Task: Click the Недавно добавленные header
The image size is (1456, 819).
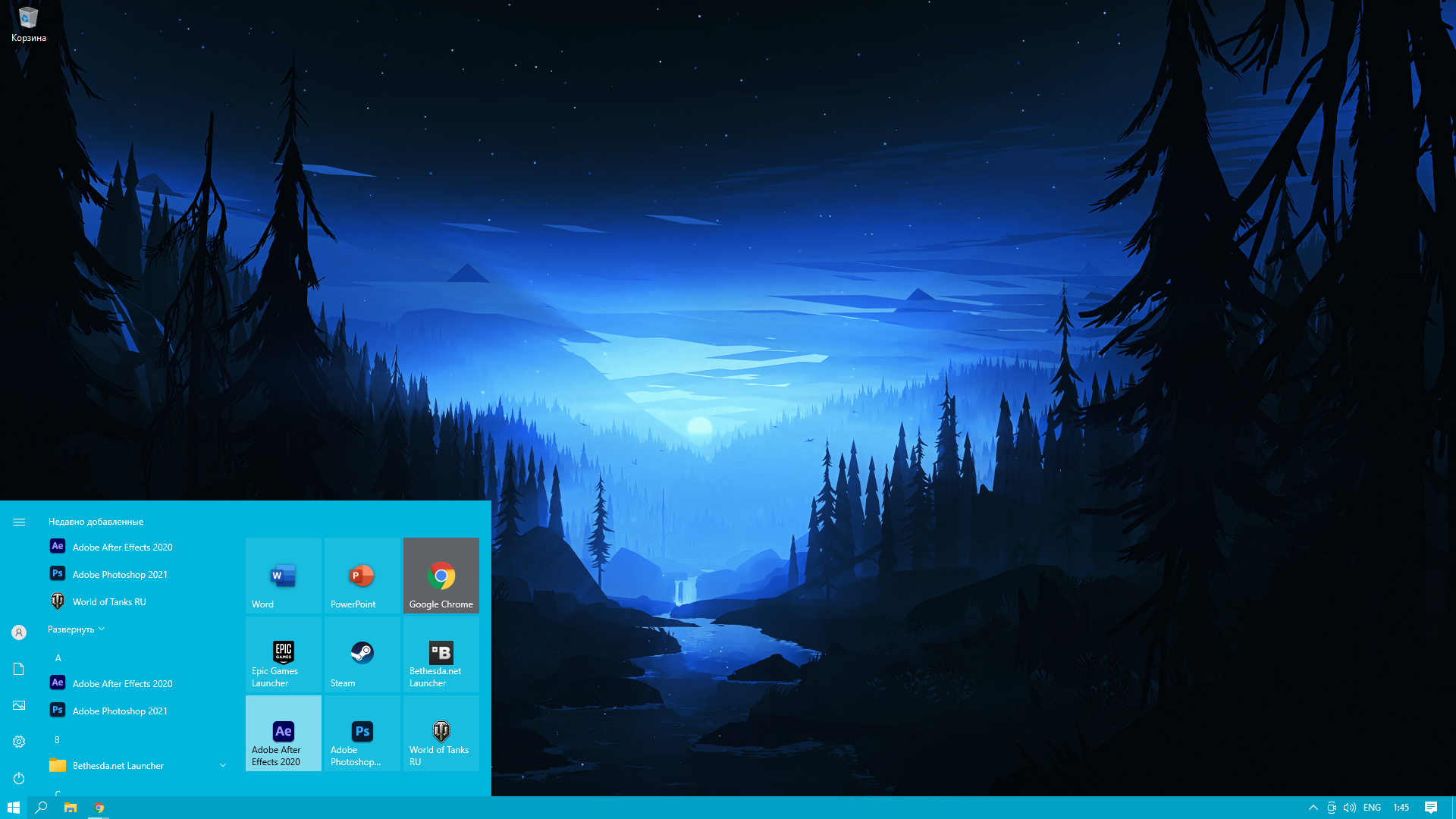Action: (x=96, y=522)
